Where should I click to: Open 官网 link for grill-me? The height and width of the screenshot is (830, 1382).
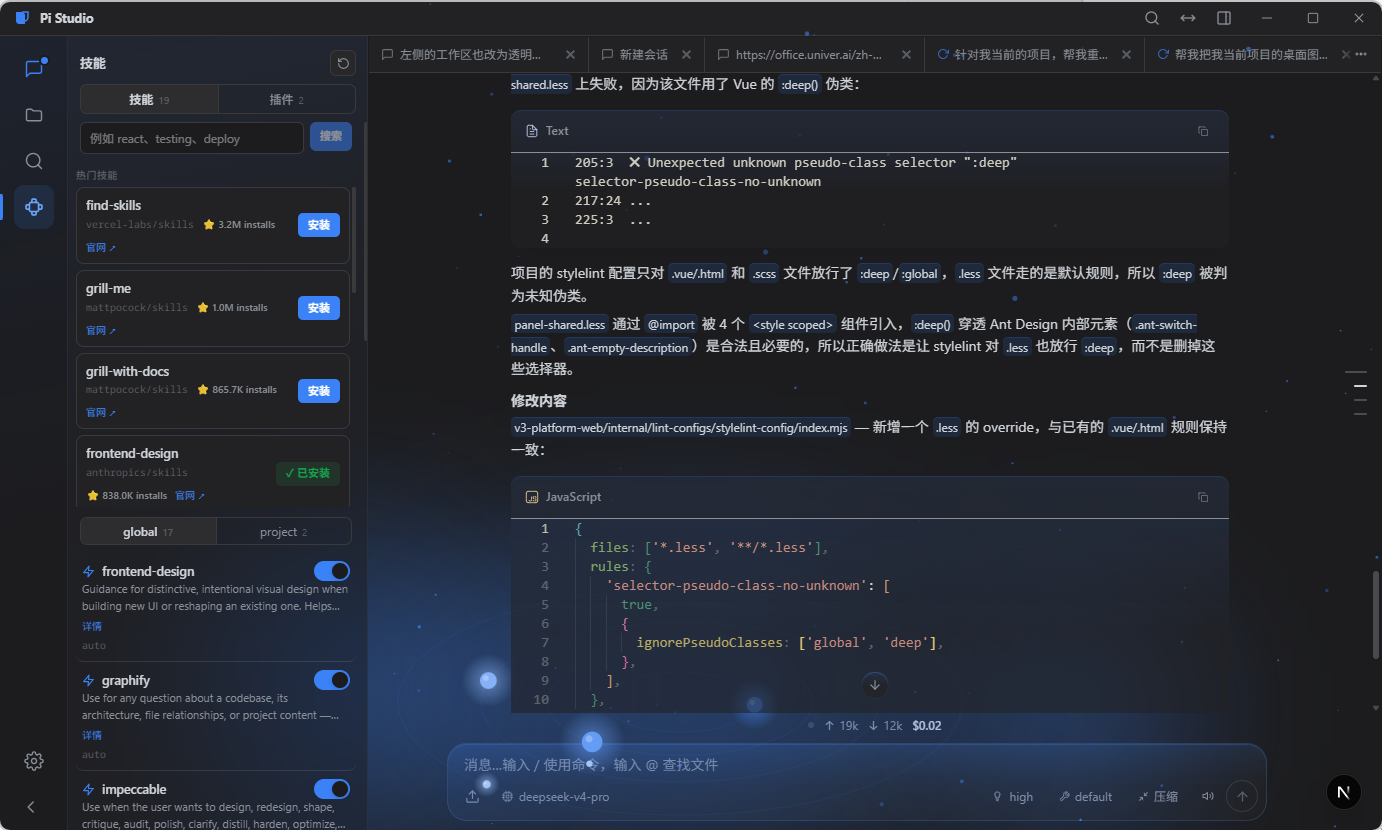pyautogui.click(x=101, y=330)
